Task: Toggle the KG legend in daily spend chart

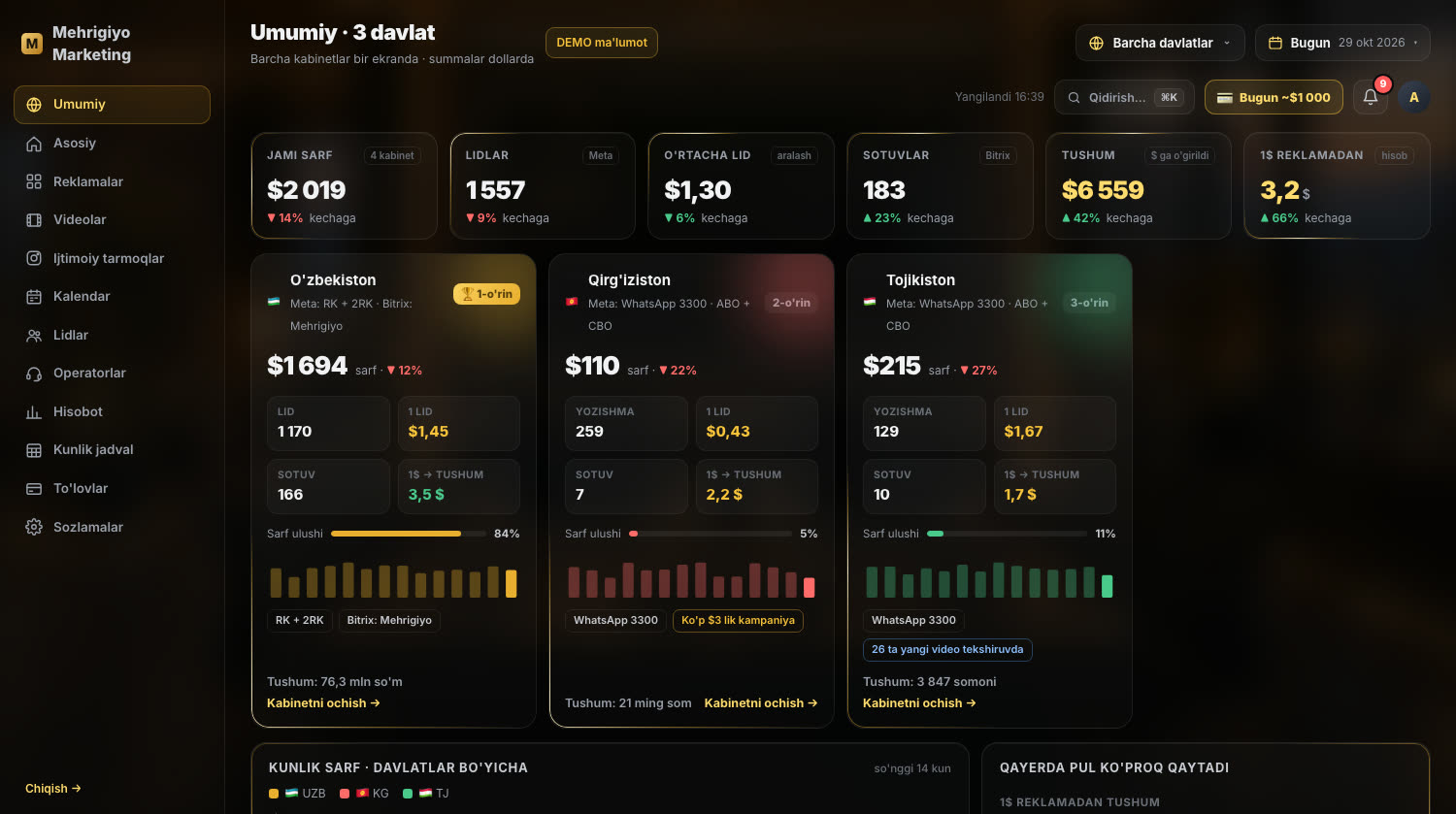Action: [x=364, y=793]
